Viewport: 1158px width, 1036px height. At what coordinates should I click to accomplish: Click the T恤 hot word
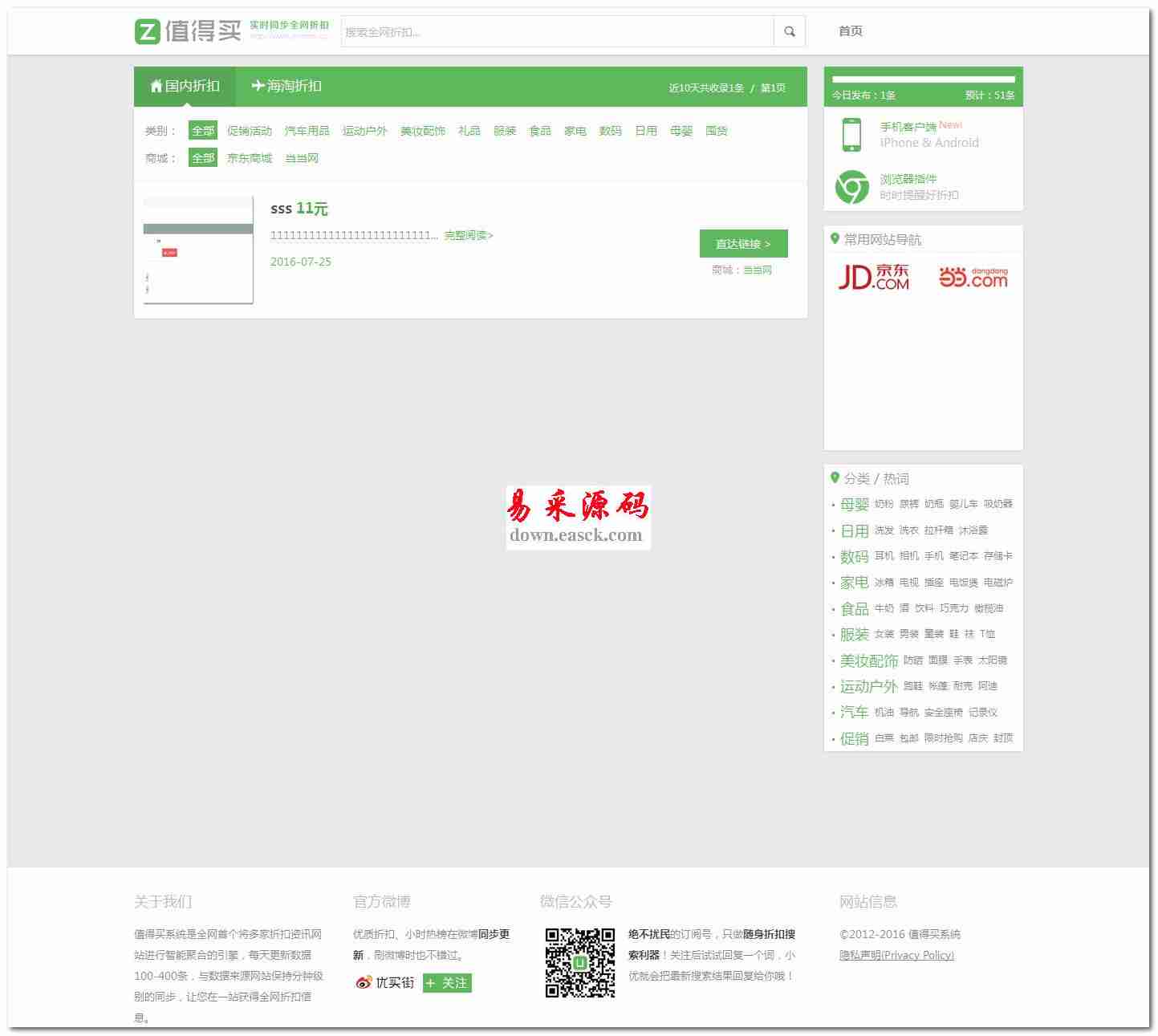click(987, 634)
